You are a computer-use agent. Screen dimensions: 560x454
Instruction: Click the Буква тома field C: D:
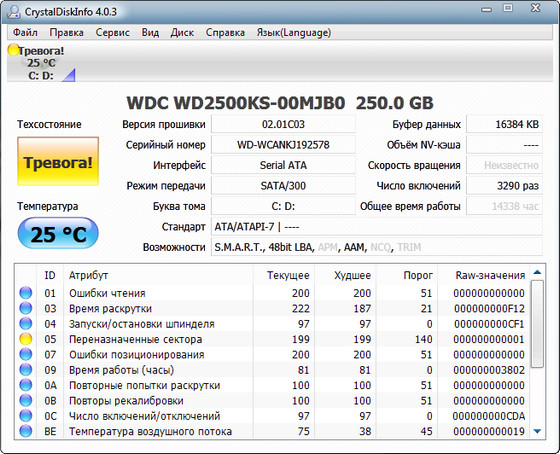[x=283, y=206]
